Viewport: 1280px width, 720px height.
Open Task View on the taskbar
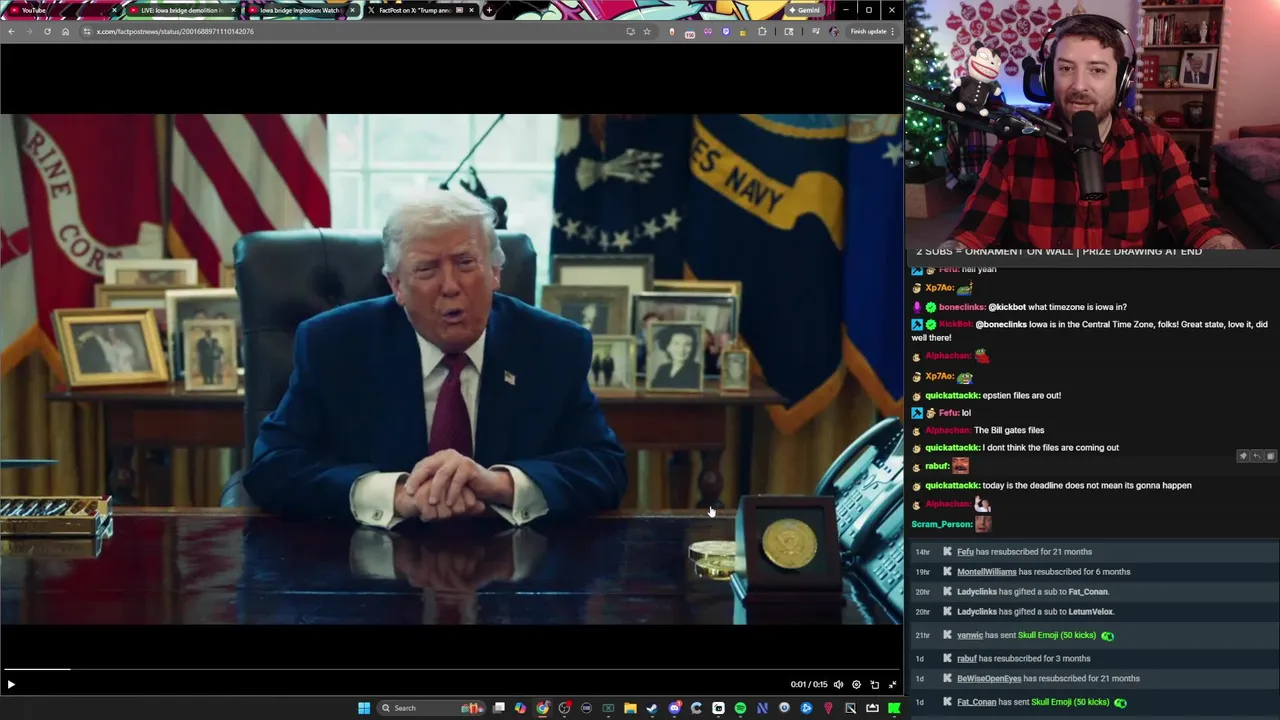click(500, 708)
